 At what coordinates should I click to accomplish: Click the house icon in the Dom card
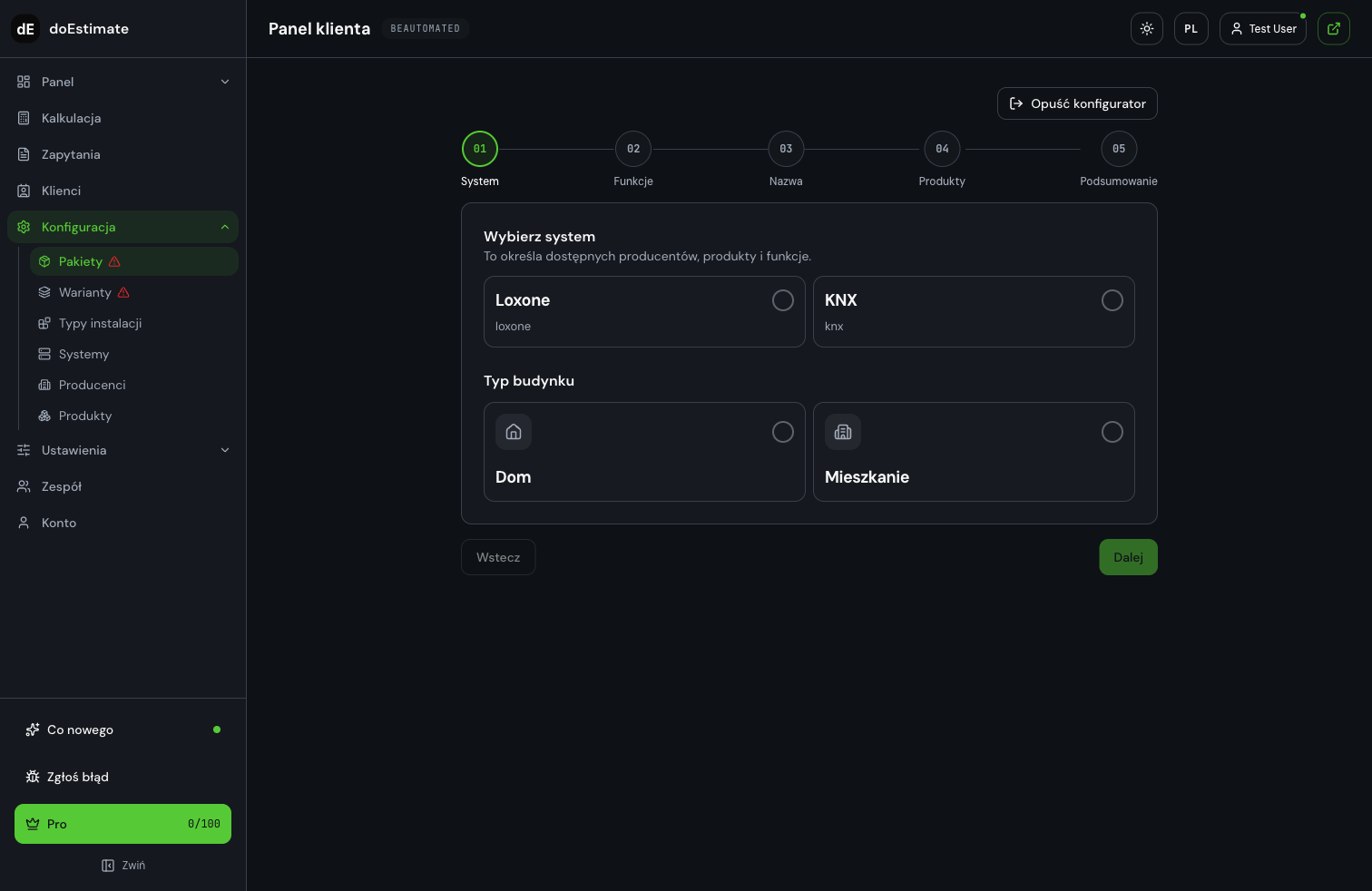[514, 432]
